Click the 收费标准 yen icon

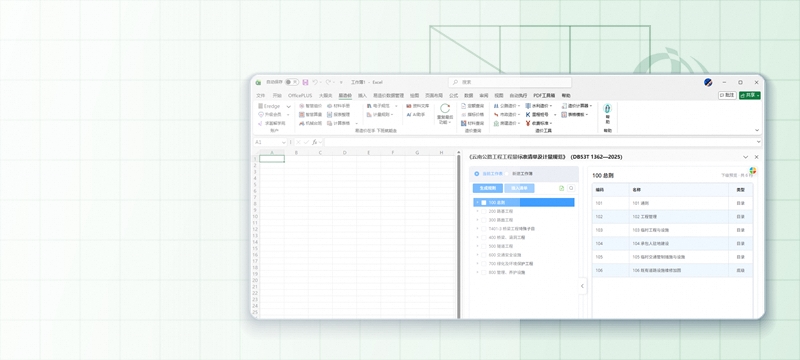pos(528,123)
